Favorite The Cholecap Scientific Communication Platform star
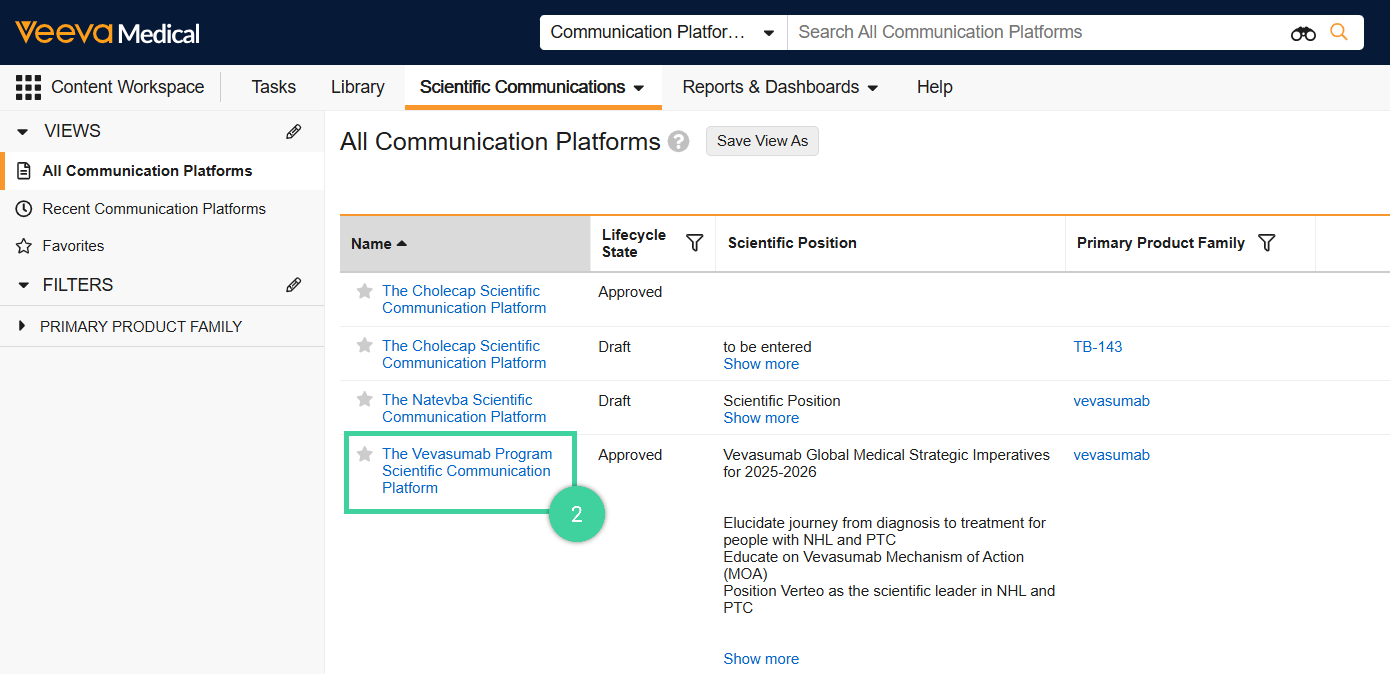 point(363,290)
